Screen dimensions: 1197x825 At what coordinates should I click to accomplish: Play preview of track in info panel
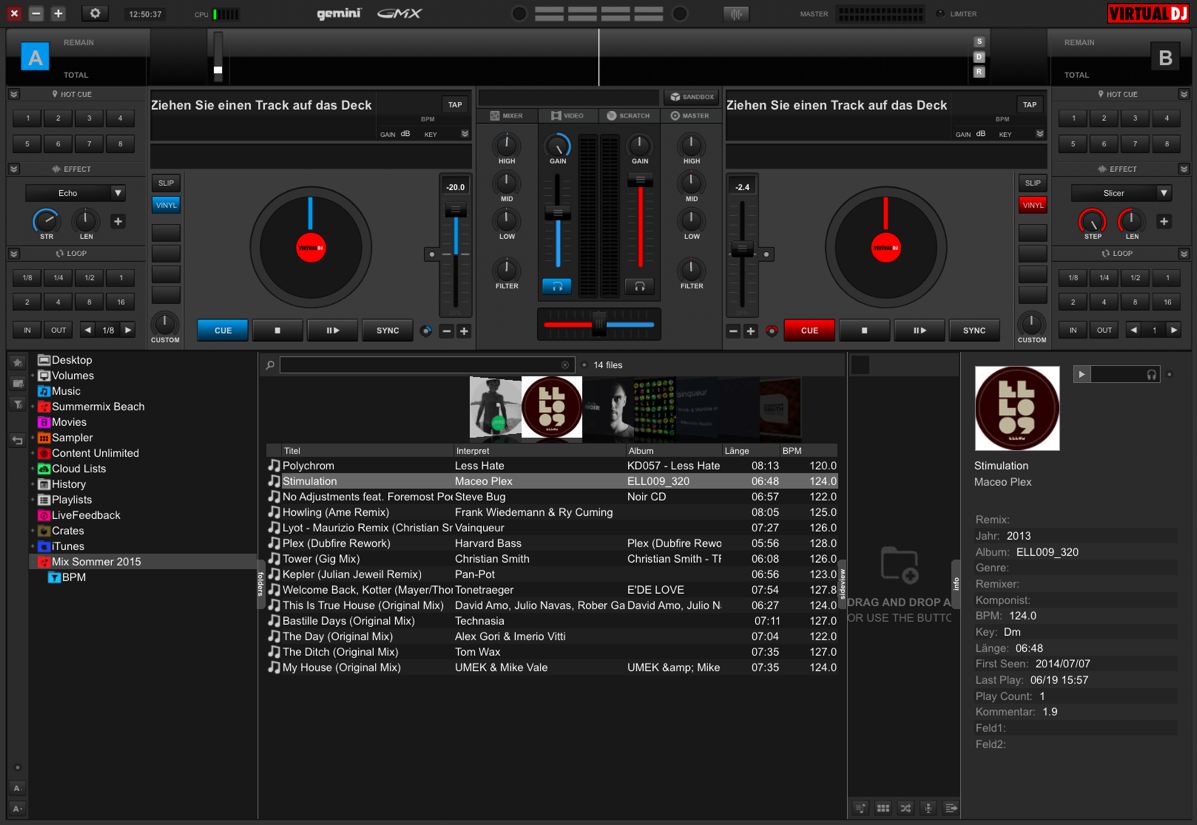pos(1082,374)
